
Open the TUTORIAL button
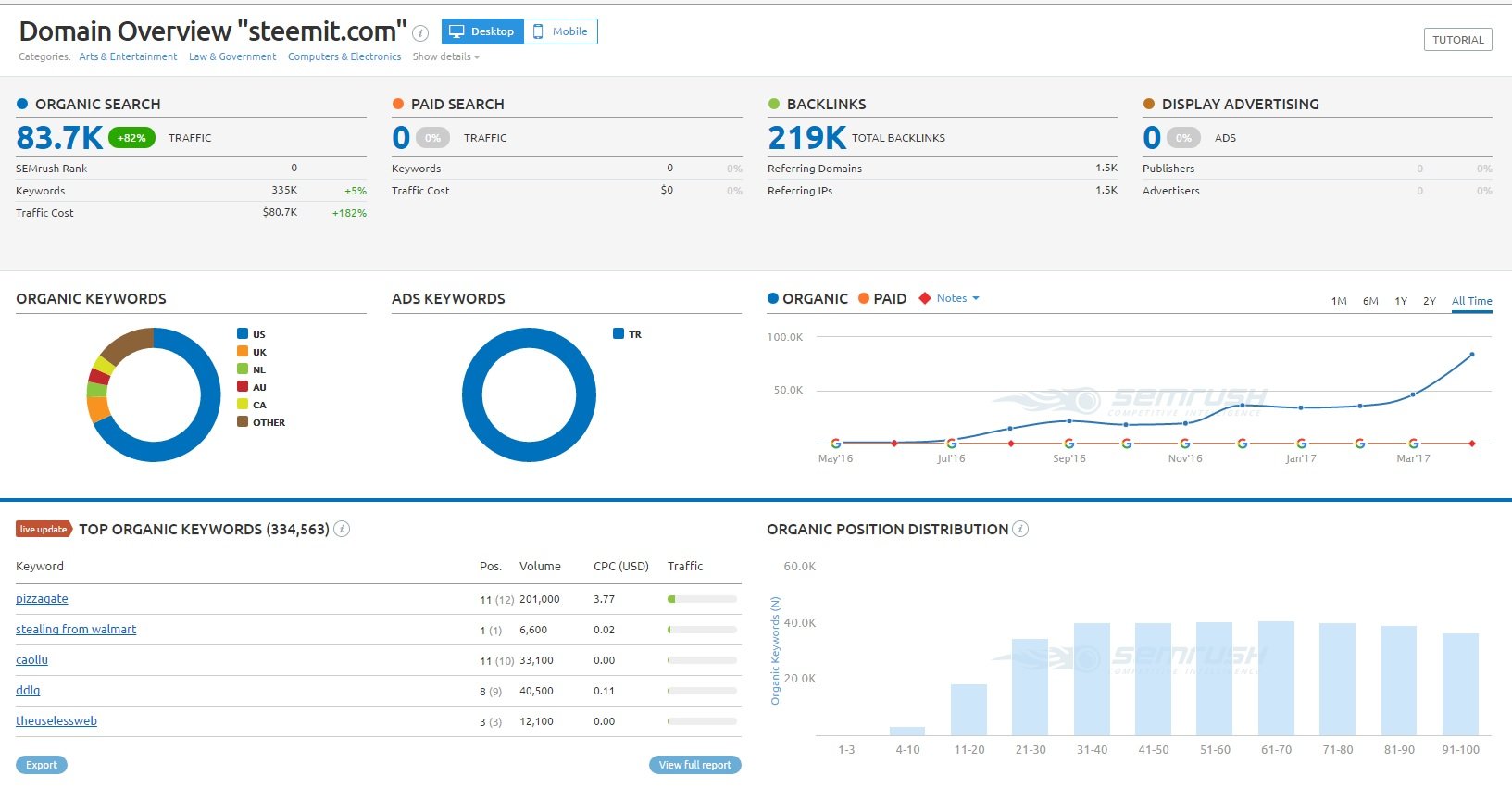(x=1457, y=39)
